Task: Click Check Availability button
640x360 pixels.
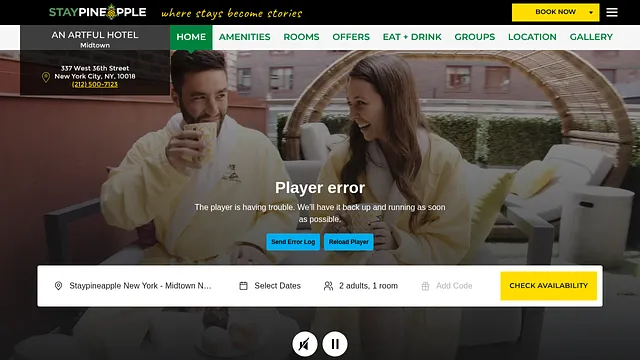Action: pyautogui.click(x=549, y=286)
